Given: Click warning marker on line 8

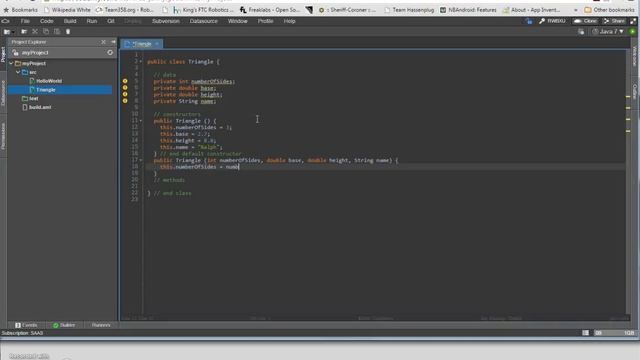Looking at the screenshot, I should (x=125, y=101).
